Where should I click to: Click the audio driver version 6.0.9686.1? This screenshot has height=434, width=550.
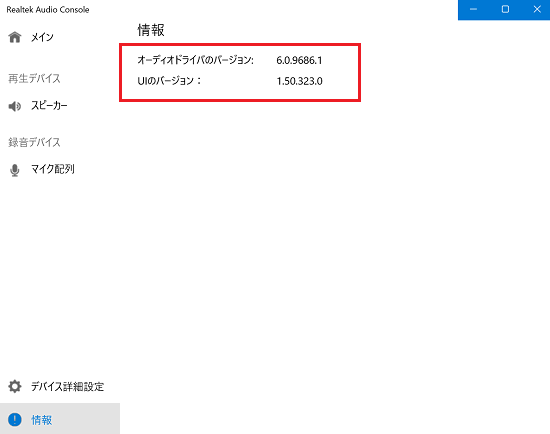[x=299, y=60]
